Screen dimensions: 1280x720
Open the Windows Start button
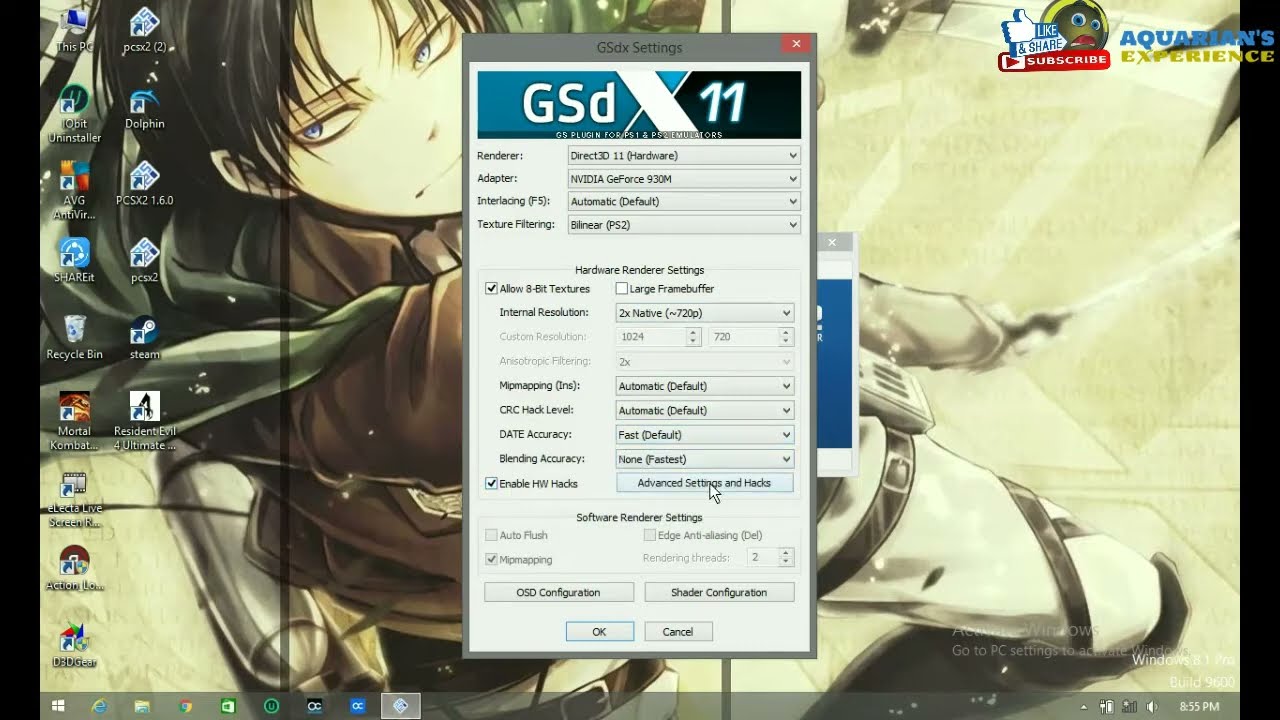point(58,706)
